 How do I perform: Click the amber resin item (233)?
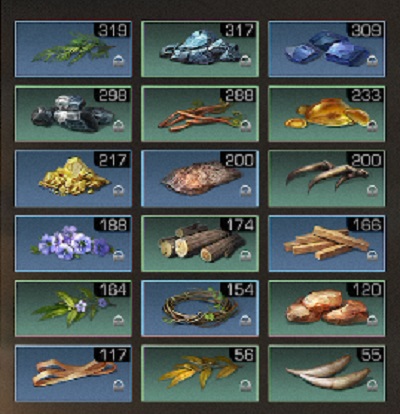pyautogui.click(x=327, y=114)
